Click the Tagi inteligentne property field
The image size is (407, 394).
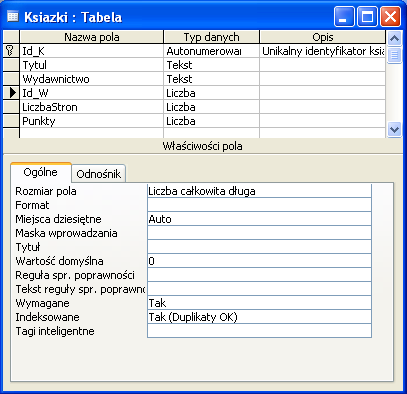[x=259, y=331]
